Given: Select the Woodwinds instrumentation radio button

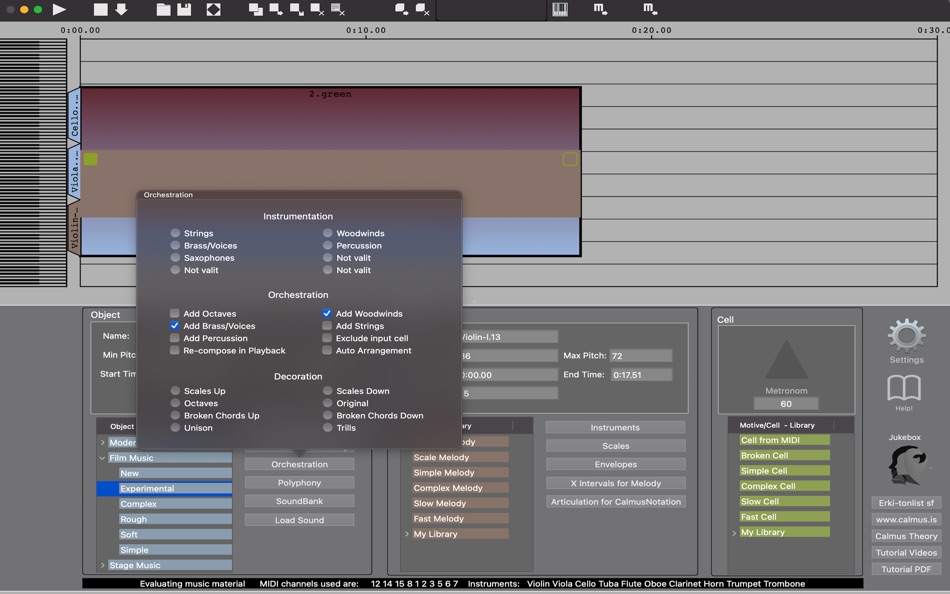Looking at the screenshot, I should tap(327, 232).
